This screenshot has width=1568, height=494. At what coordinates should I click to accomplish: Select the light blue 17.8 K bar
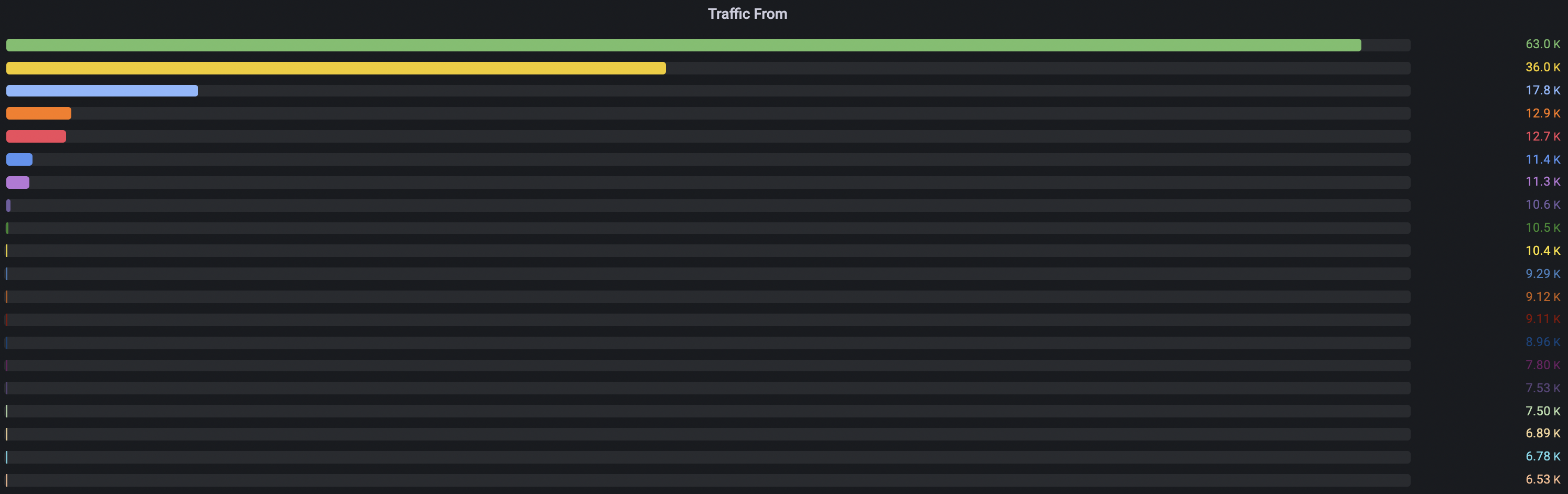pyautogui.click(x=102, y=91)
